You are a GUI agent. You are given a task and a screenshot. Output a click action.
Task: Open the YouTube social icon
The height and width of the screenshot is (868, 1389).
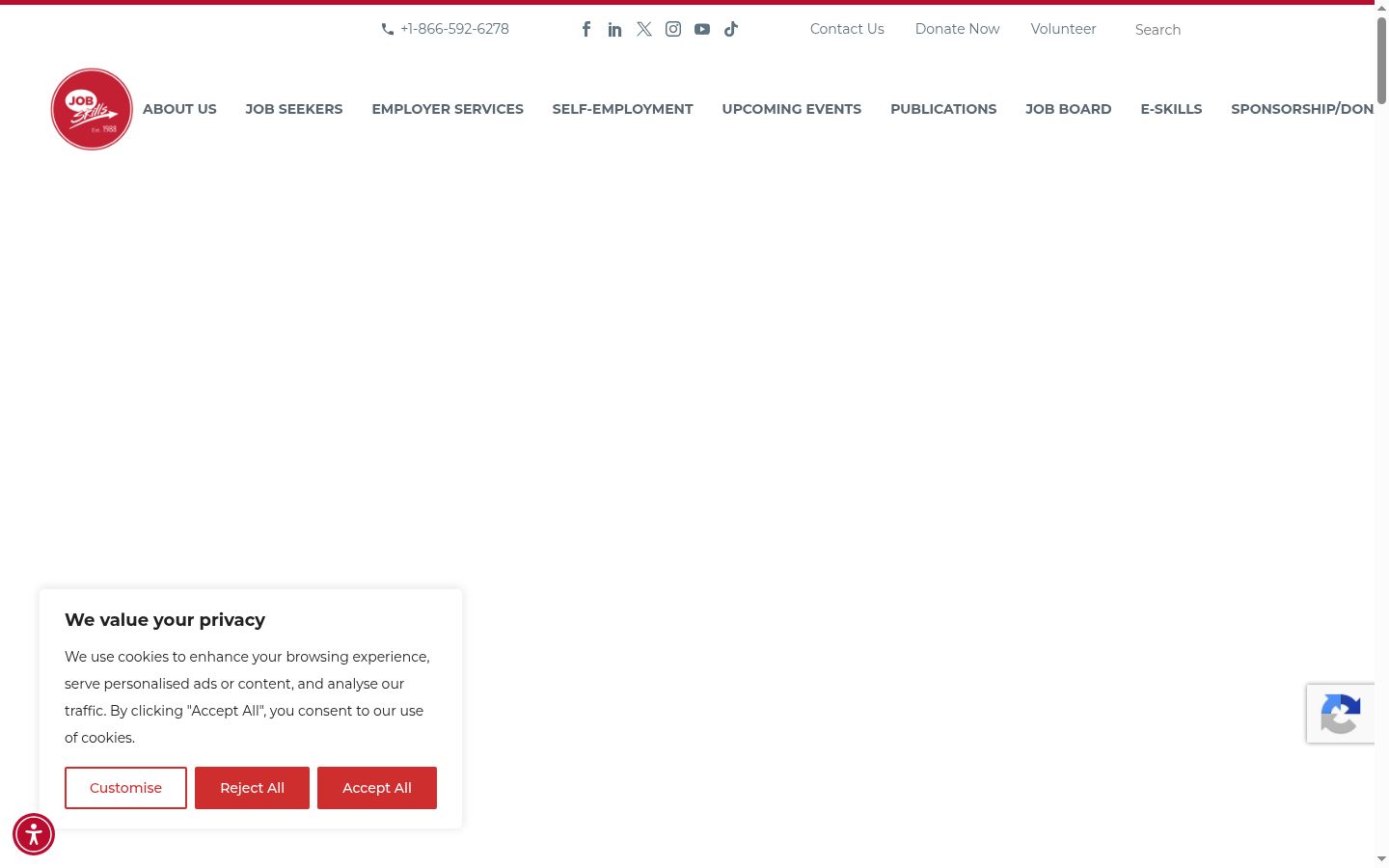pyautogui.click(x=702, y=29)
